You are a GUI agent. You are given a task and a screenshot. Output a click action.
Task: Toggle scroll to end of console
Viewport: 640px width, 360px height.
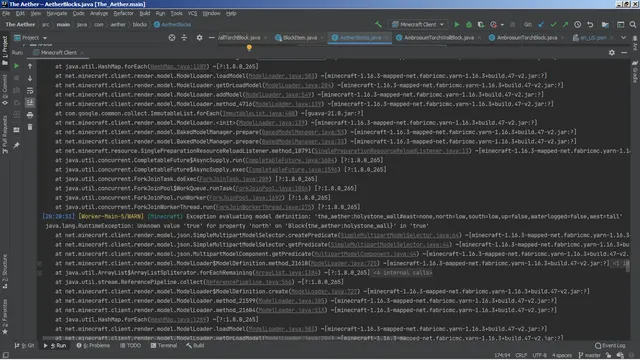tap(30, 102)
